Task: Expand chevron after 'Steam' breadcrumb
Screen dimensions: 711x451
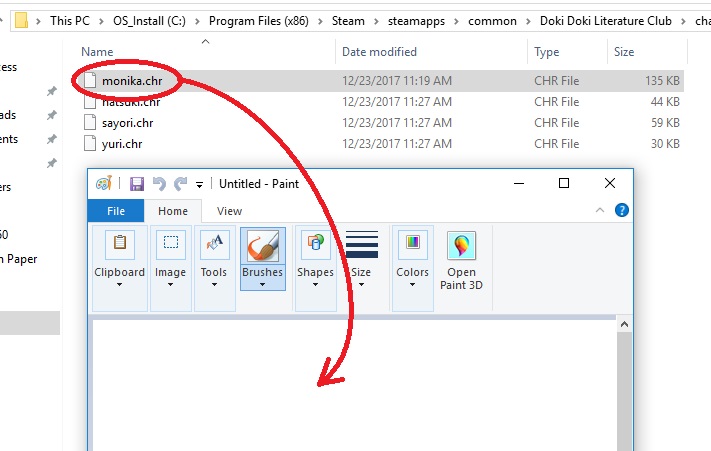Action: tap(376, 21)
